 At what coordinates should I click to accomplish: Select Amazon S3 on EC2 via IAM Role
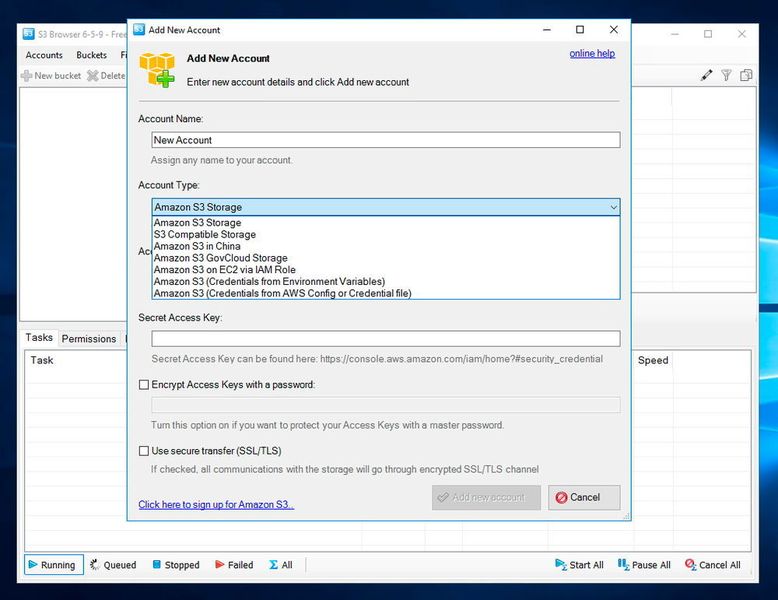click(386, 269)
